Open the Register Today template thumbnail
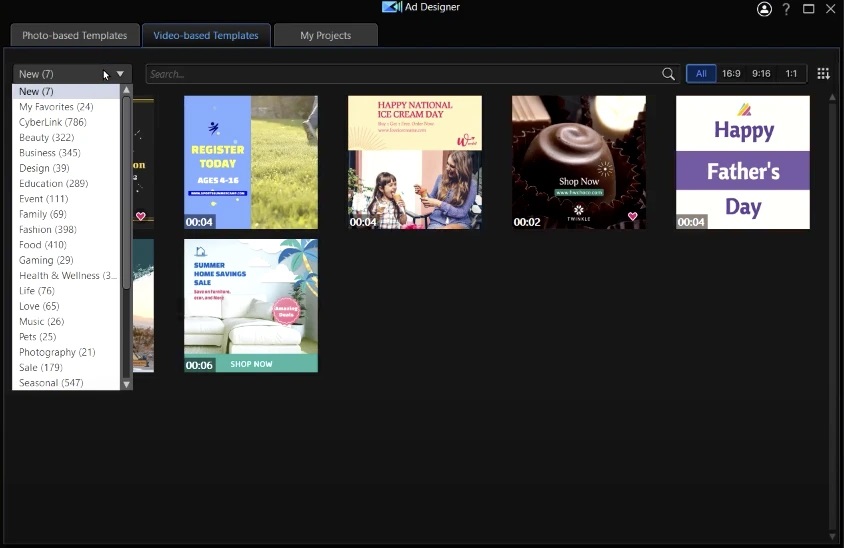This screenshot has width=844, height=548. [x=251, y=163]
